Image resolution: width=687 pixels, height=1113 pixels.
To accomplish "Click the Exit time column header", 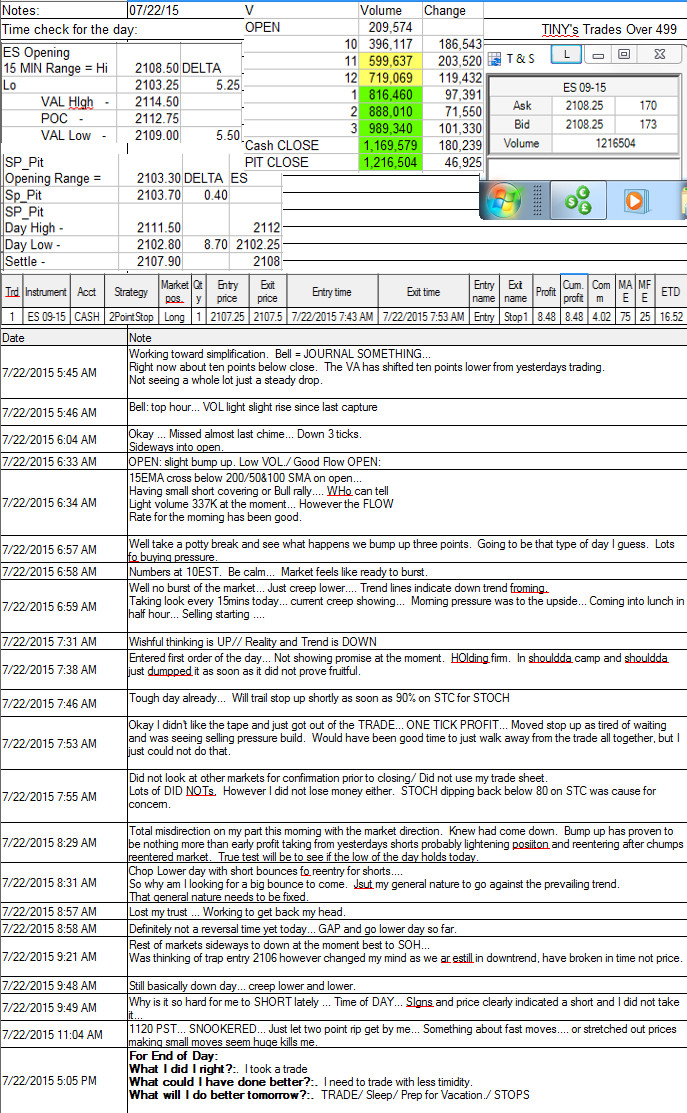I will pos(423,292).
